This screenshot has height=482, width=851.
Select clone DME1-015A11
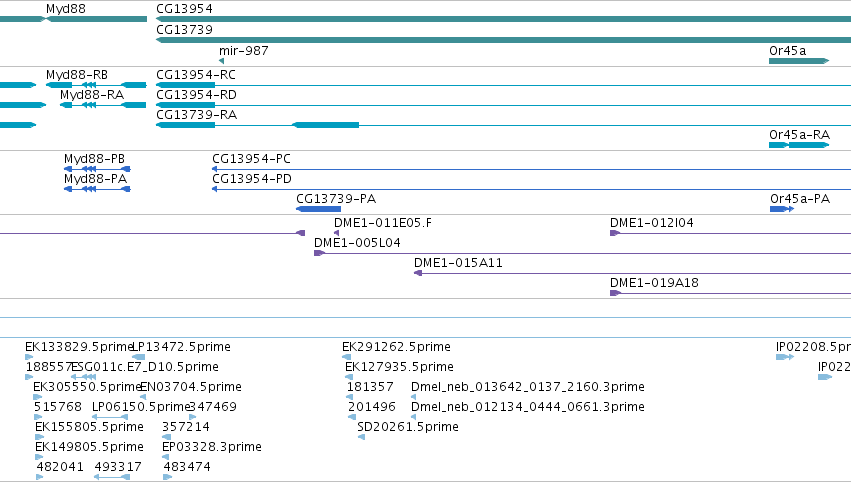point(458,263)
